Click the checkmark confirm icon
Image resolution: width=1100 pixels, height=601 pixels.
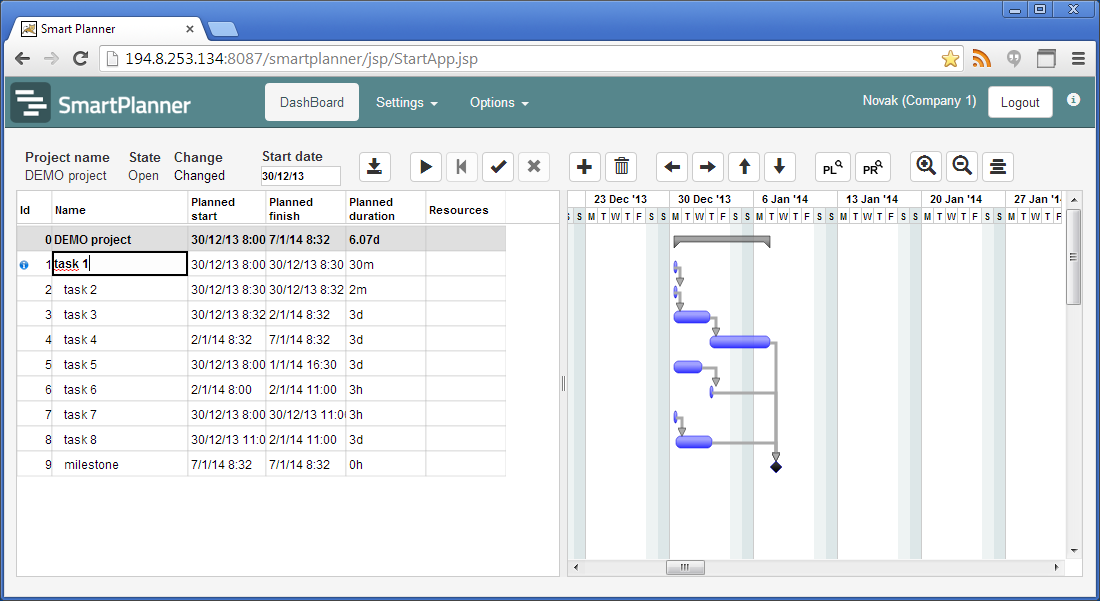pos(498,167)
